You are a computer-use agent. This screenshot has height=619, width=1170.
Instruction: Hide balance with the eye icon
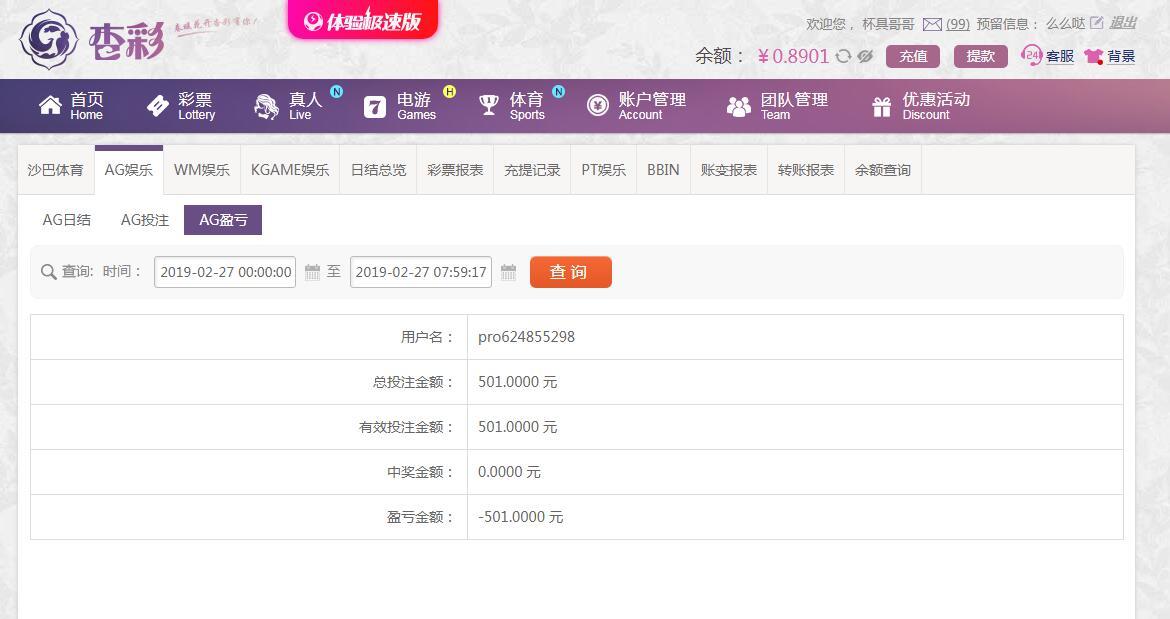point(866,56)
